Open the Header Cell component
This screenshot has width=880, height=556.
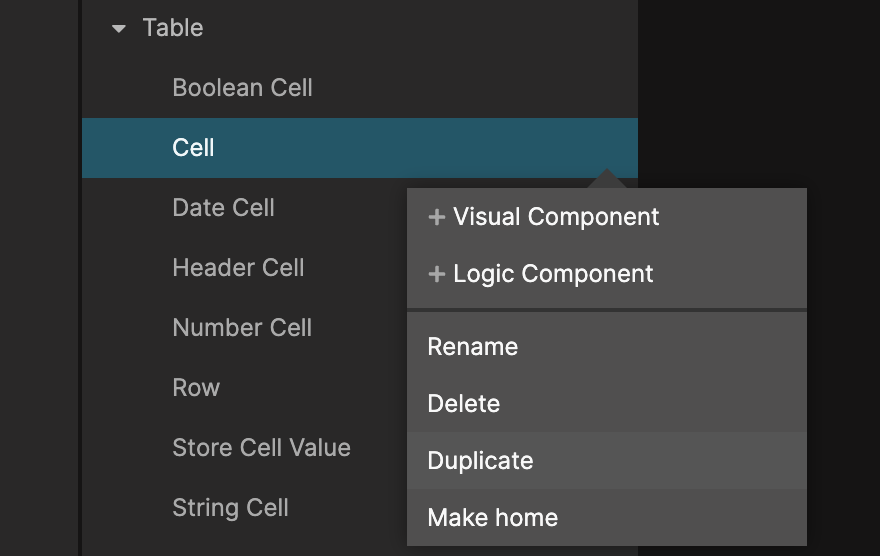(x=238, y=268)
